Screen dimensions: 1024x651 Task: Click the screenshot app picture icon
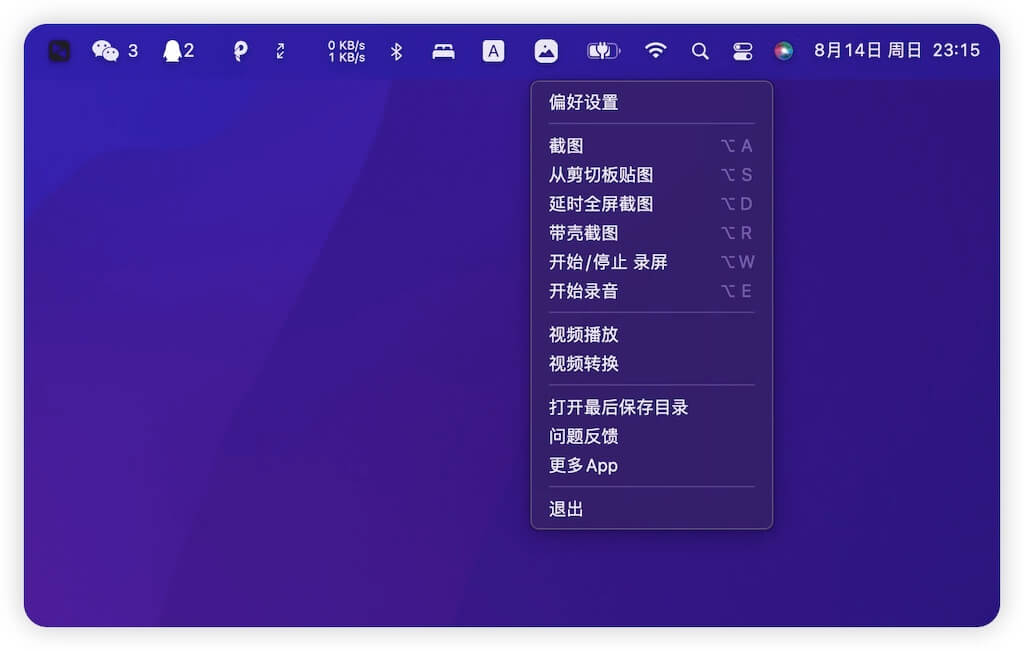pos(546,51)
